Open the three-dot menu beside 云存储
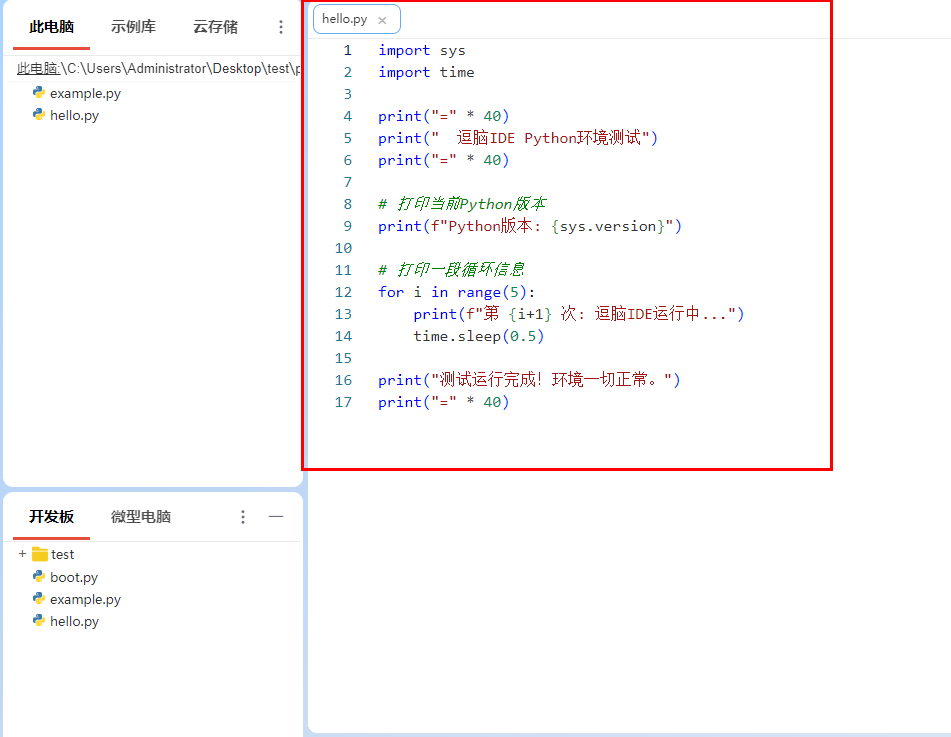This screenshot has width=951, height=737. point(280,27)
